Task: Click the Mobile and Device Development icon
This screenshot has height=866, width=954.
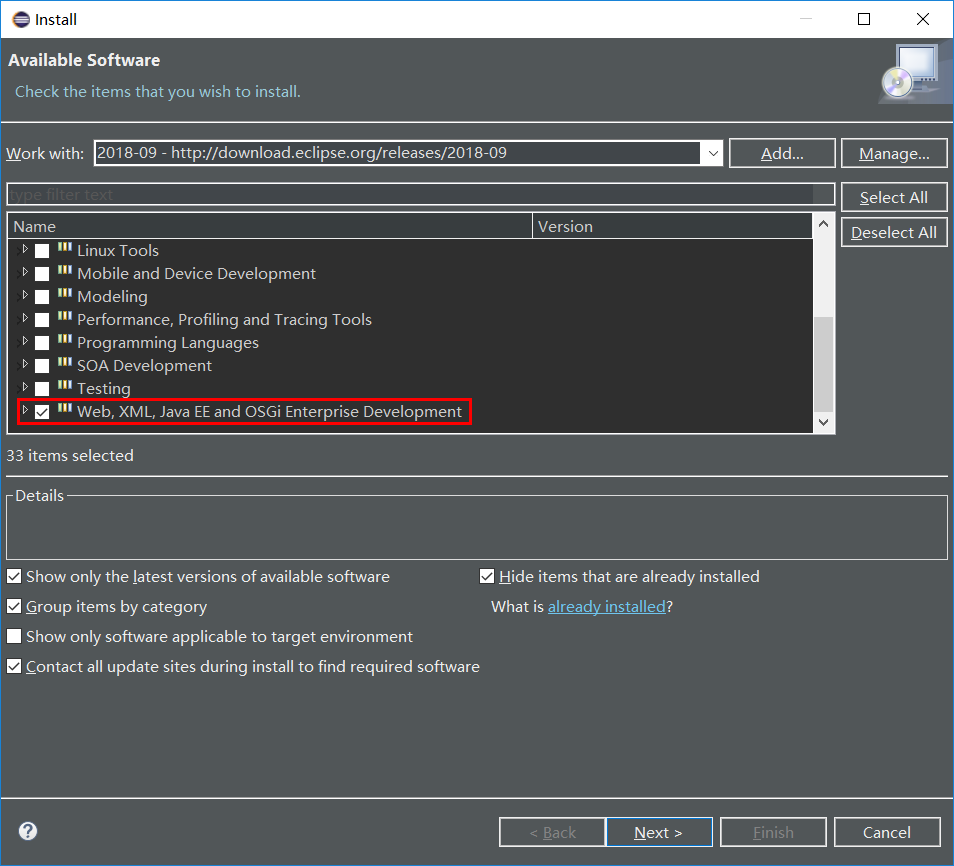Action: [x=64, y=273]
